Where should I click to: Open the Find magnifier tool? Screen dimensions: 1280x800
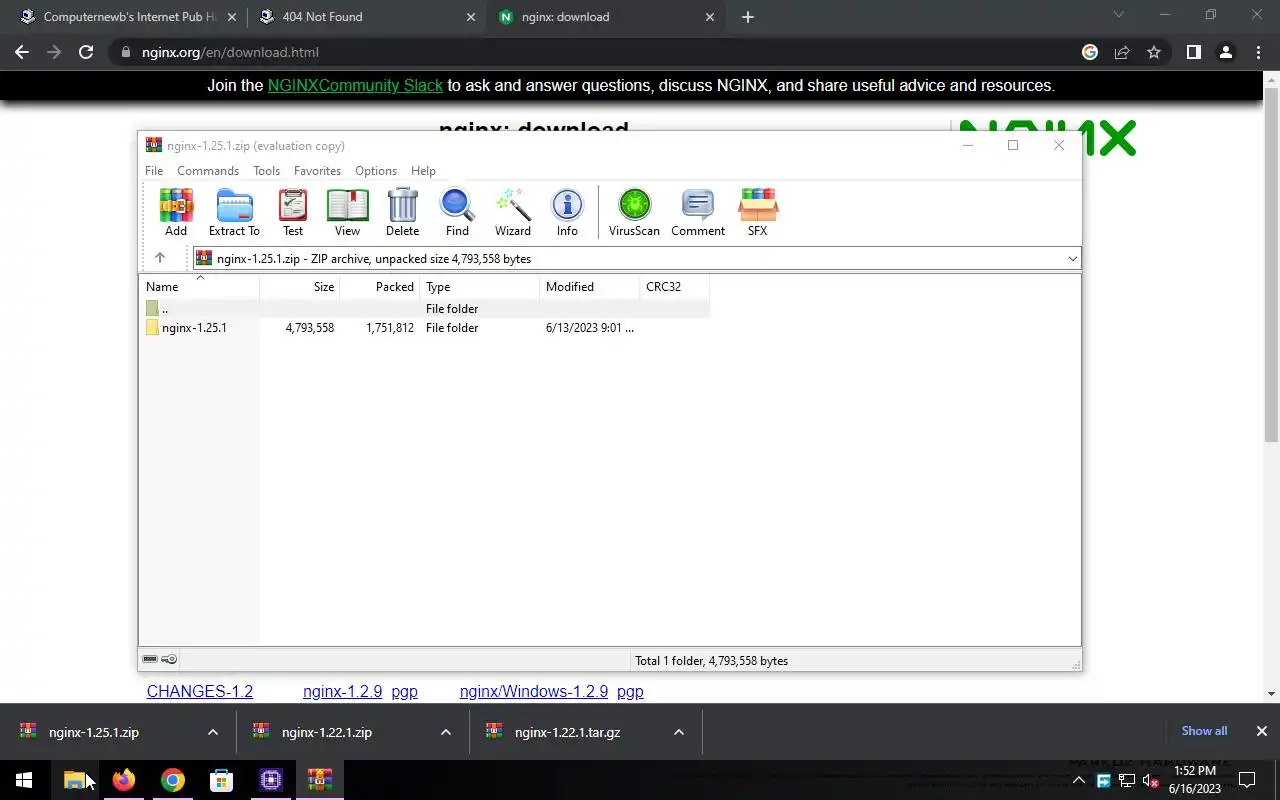click(x=457, y=213)
